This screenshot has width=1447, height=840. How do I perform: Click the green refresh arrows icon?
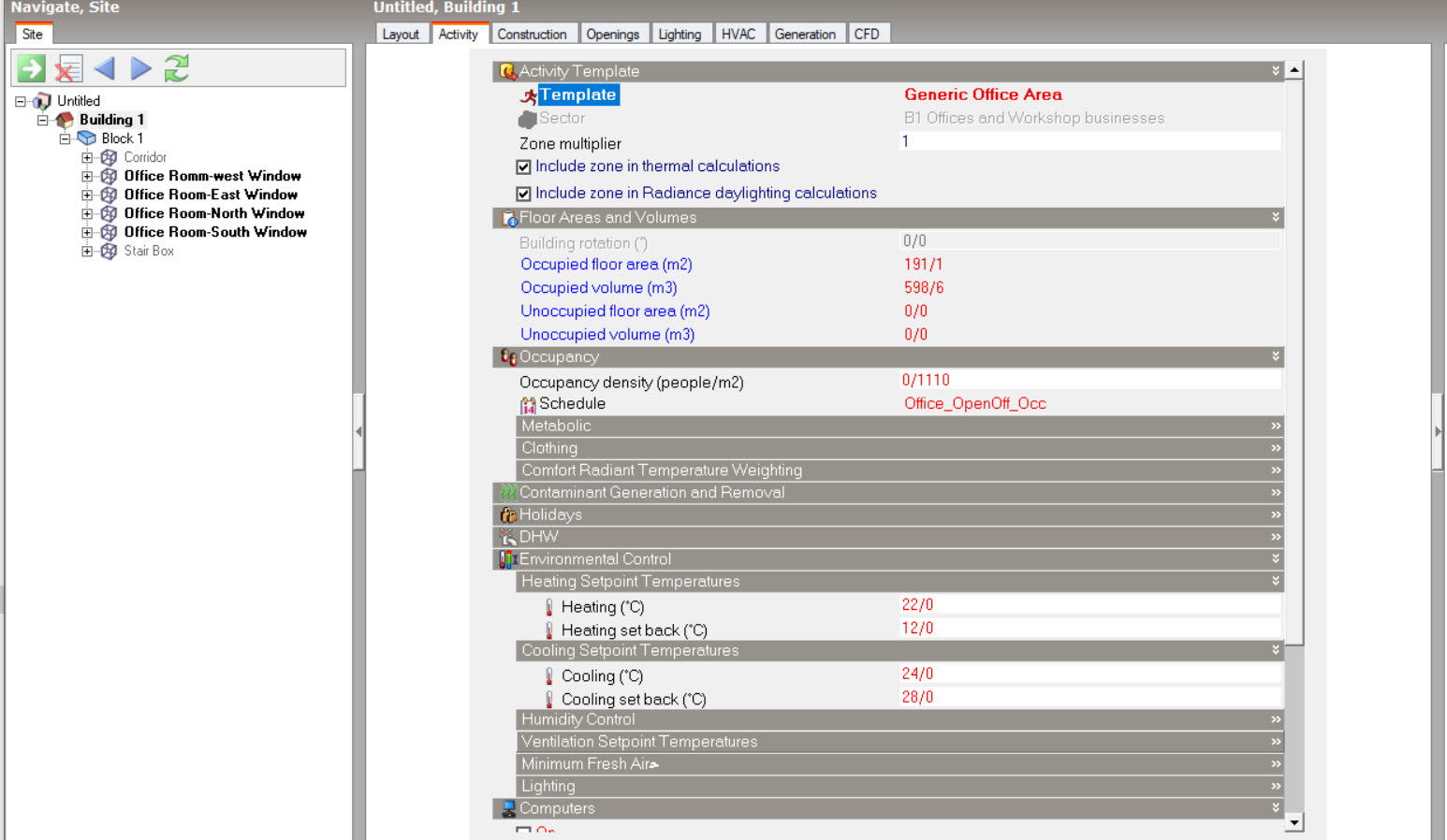click(176, 68)
